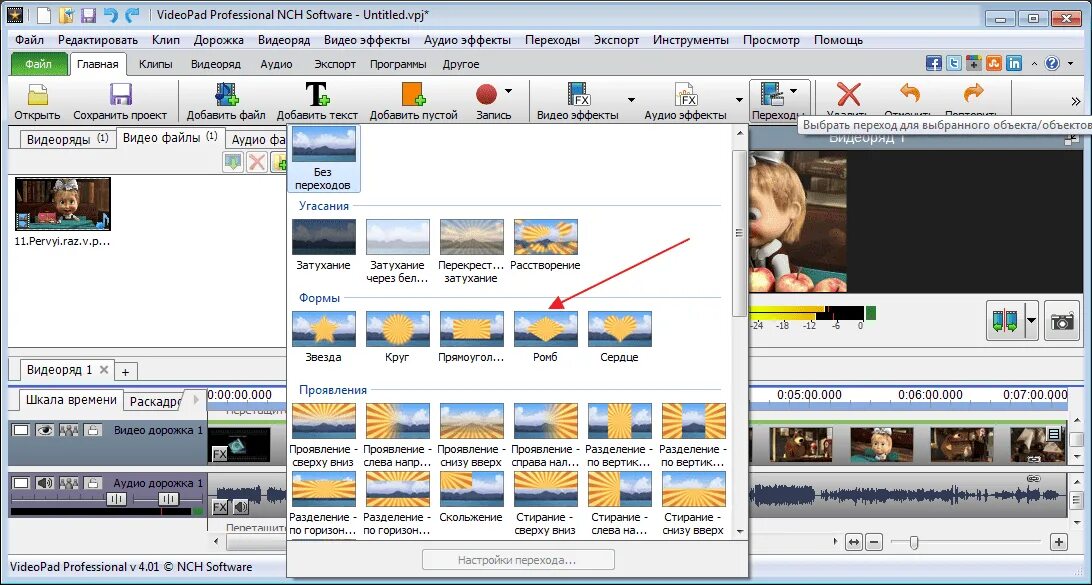Click the white box on Аудио дорожка 1
This screenshot has height=585, width=1092.
[x=21, y=483]
